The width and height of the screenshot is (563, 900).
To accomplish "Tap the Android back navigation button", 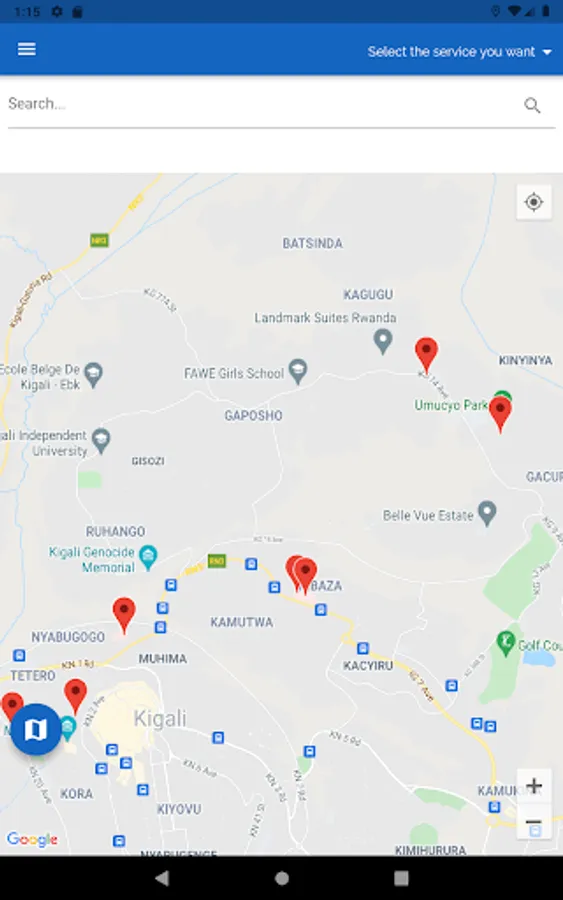I will click(x=162, y=878).
